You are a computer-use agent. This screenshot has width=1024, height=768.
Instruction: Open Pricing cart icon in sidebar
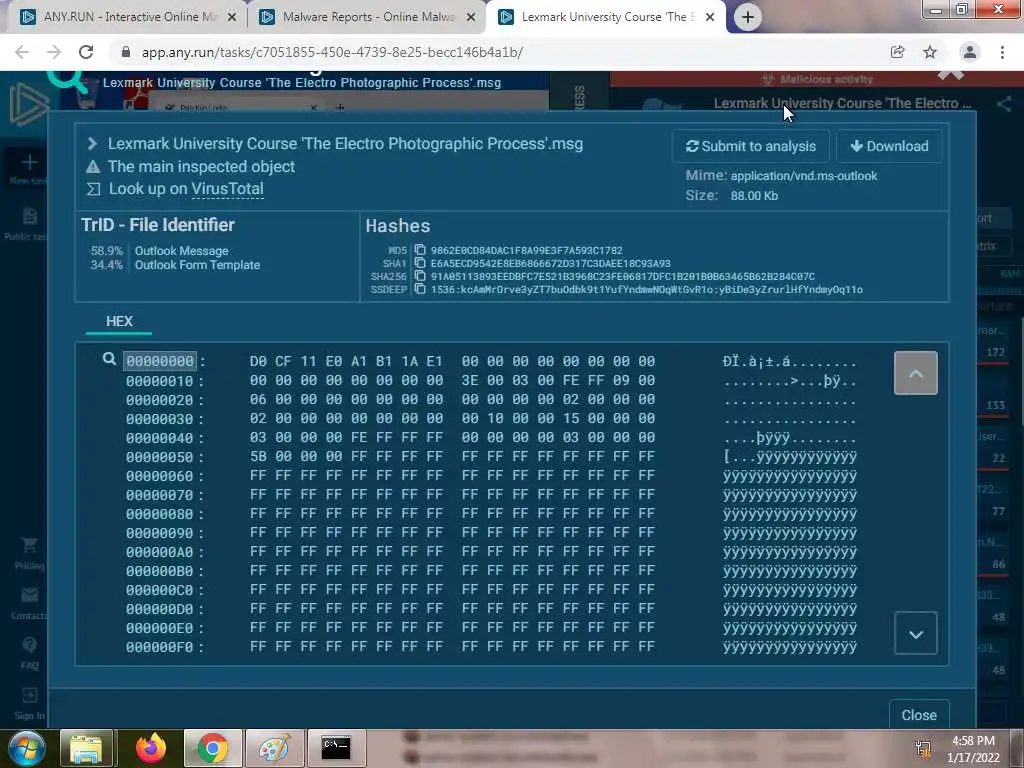(x=29, y=545)
